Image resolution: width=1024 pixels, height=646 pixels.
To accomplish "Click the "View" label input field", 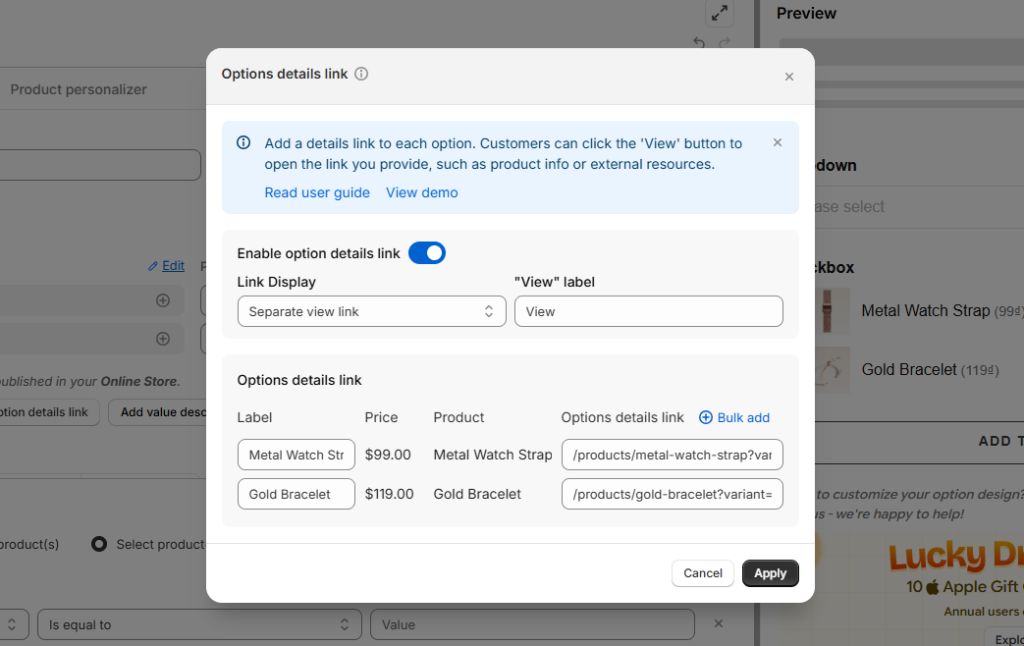I will coord(648,312).
